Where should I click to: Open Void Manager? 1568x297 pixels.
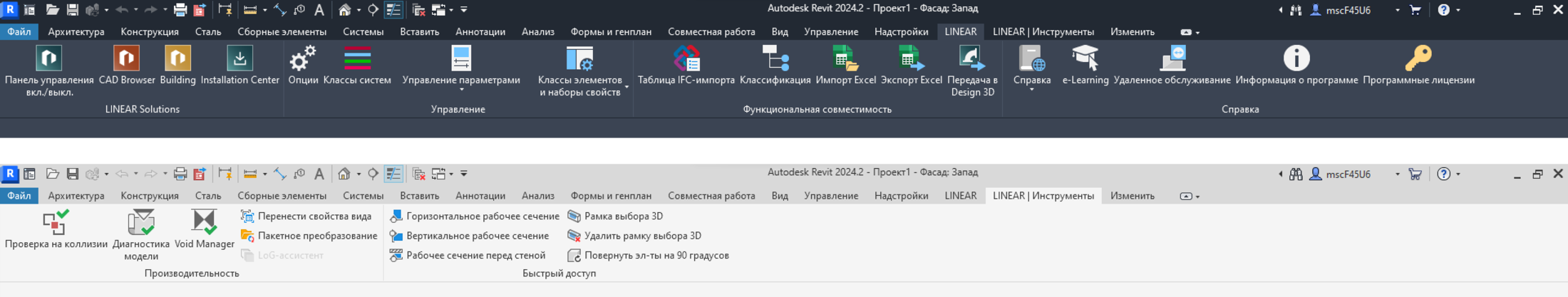tap(205, 229)
